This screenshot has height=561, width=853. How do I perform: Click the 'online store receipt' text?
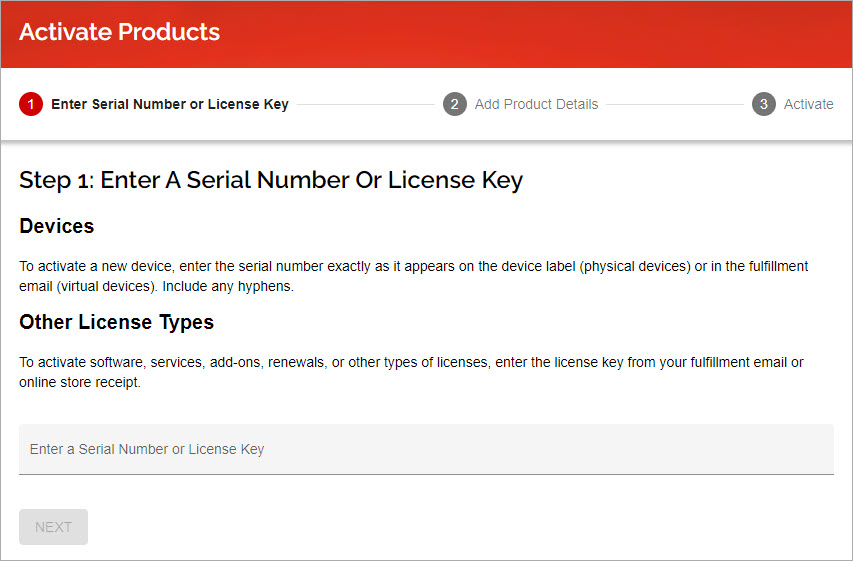80,382
